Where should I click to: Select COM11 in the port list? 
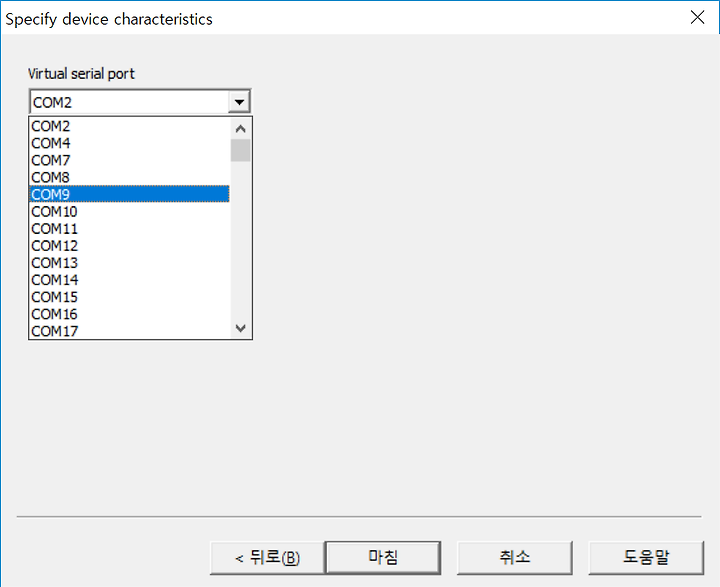click(x=129, y=228)
